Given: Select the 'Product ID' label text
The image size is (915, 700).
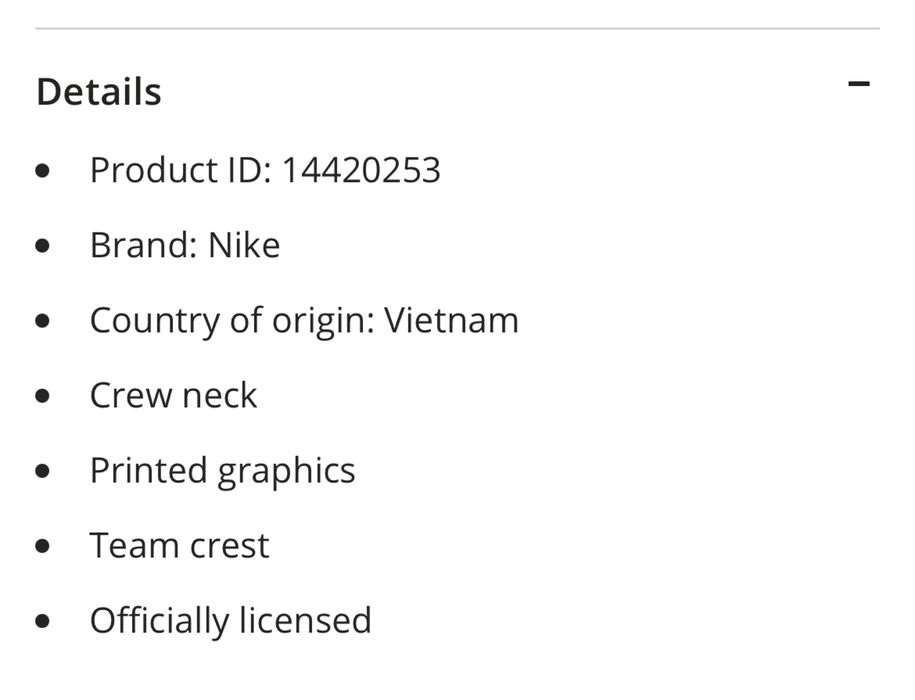Looking at the screenshot, I should tap(176, 170).
